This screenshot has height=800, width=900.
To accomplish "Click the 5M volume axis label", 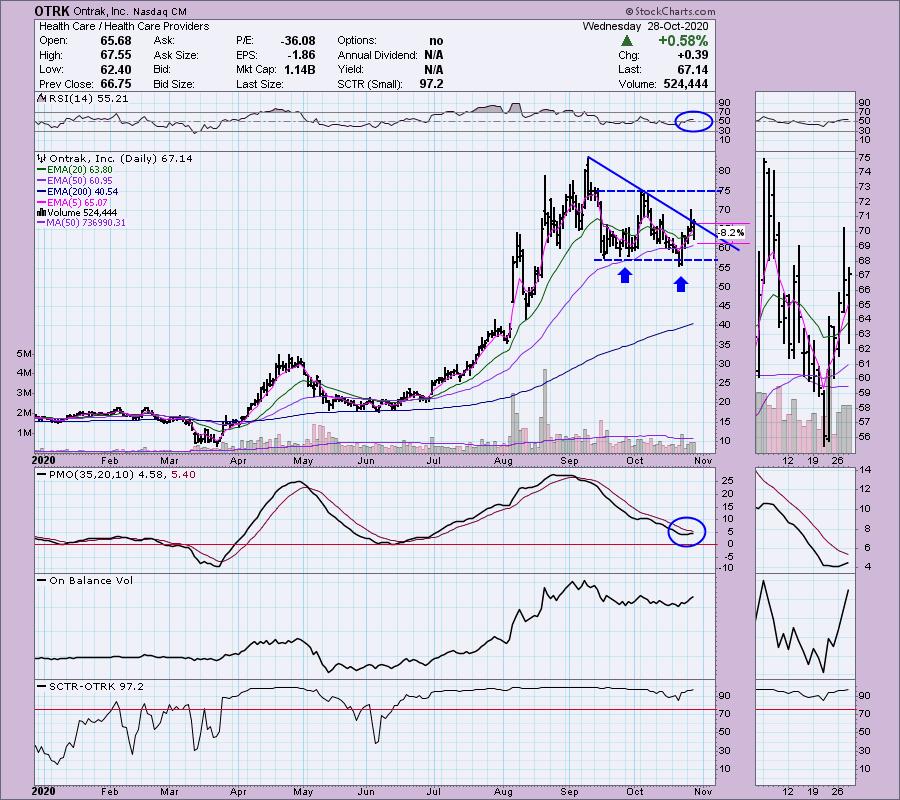I will coord(24,354).
